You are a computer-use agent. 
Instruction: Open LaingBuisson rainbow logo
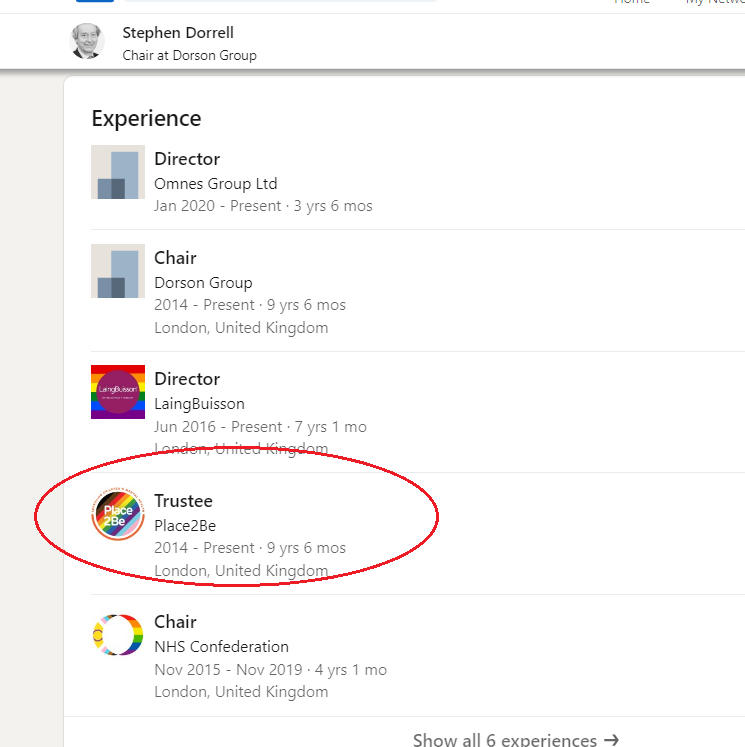pos(118,392)
